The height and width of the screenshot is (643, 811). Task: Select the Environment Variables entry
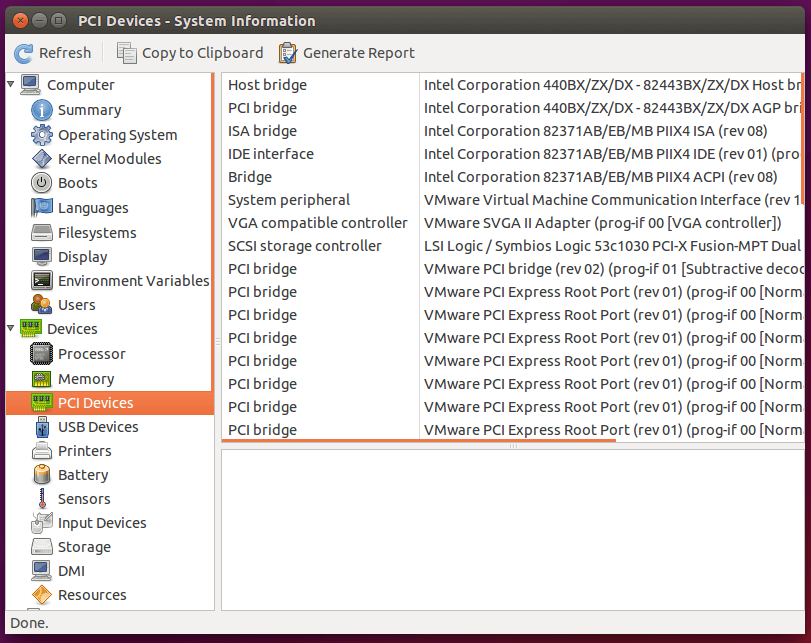[x=133, y=280]
